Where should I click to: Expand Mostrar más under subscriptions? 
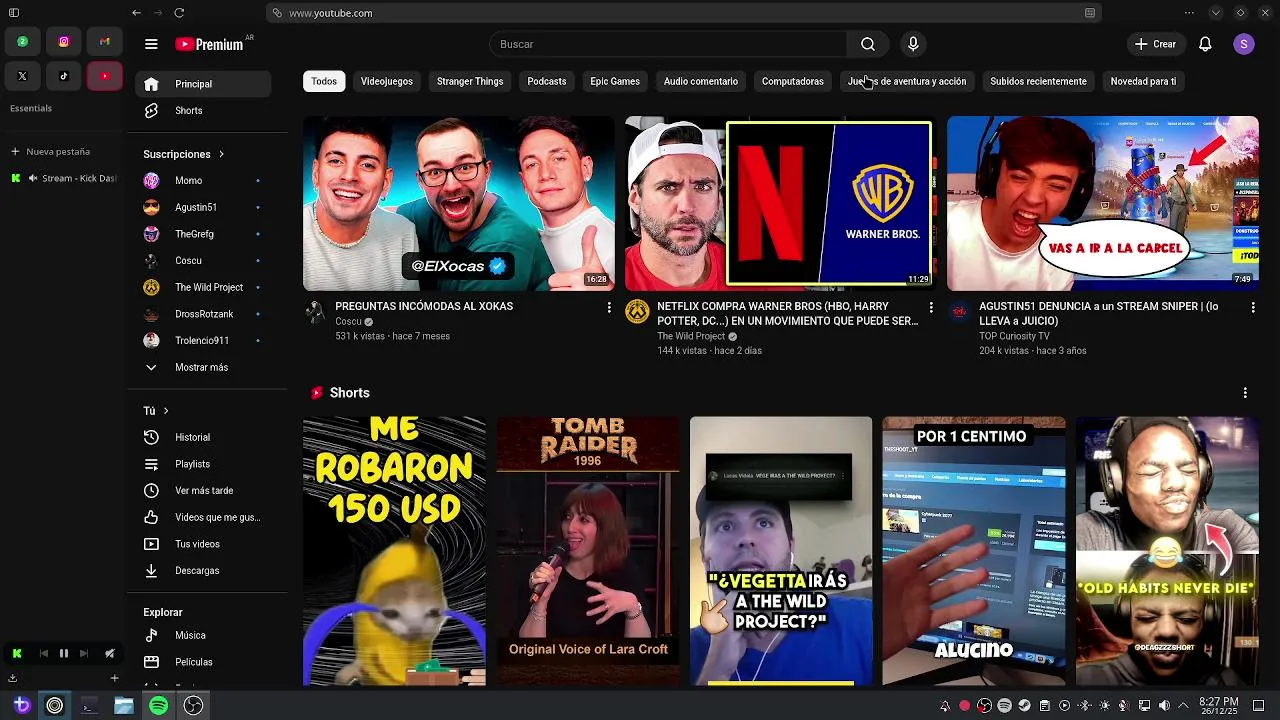[x=203, y=367]
